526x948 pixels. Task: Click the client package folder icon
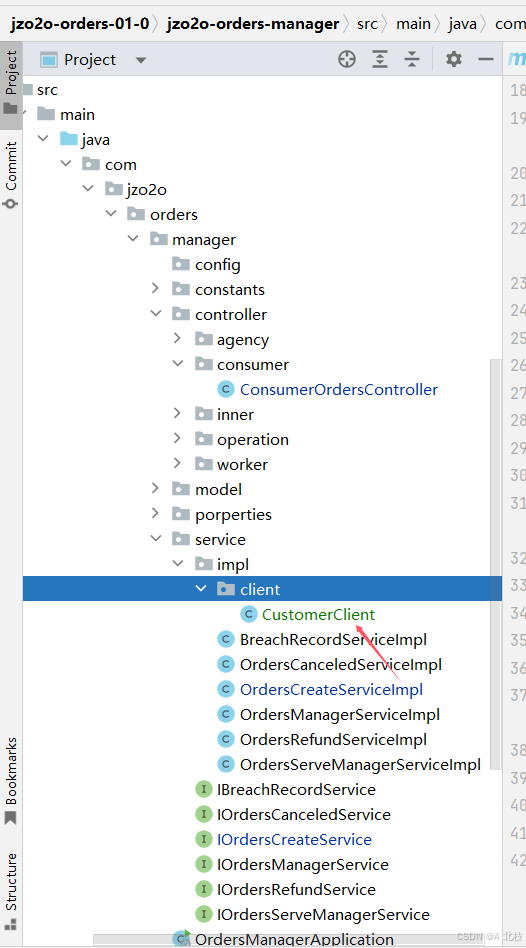(226, 588)
